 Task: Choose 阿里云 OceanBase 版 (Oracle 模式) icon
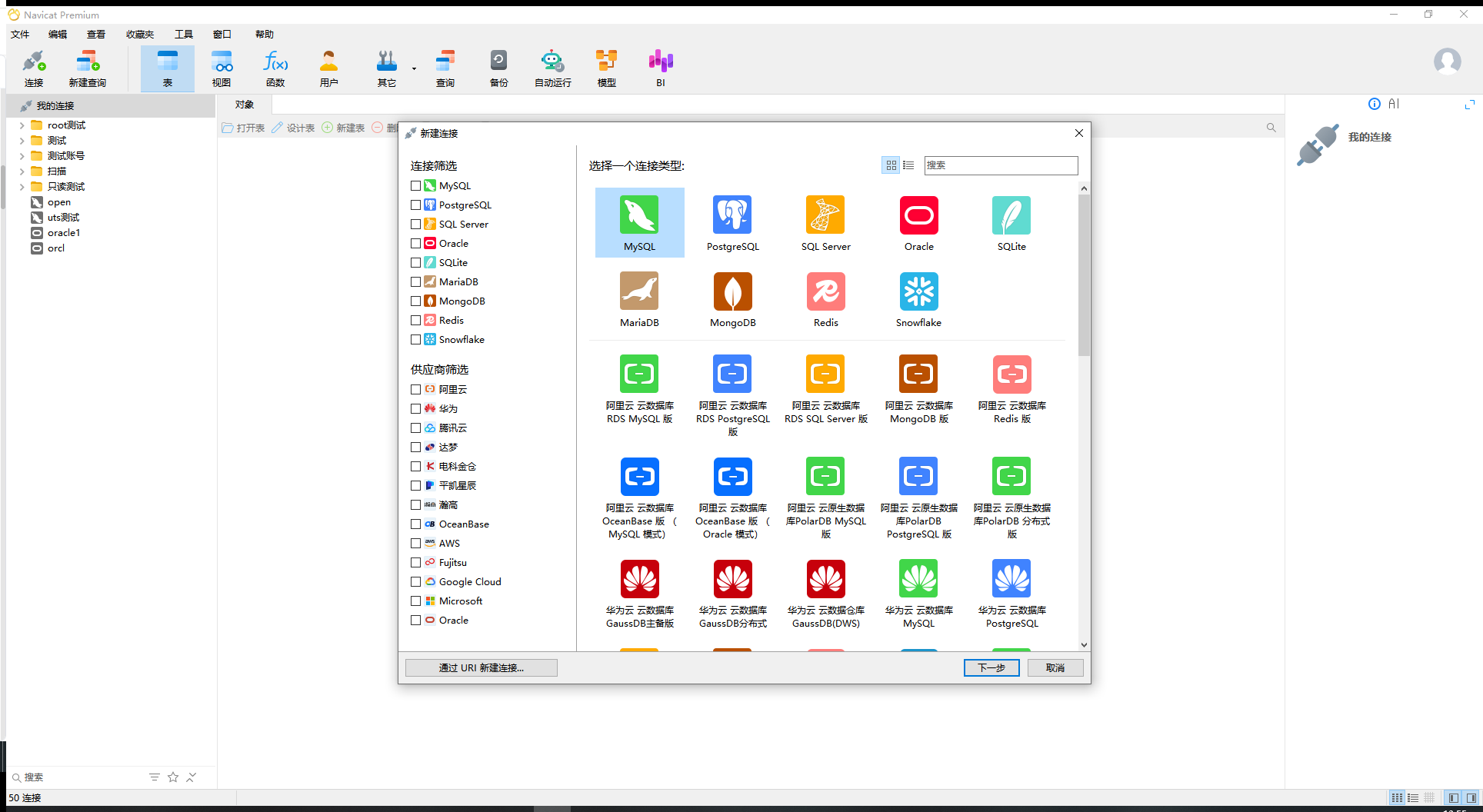click(732, 476)
